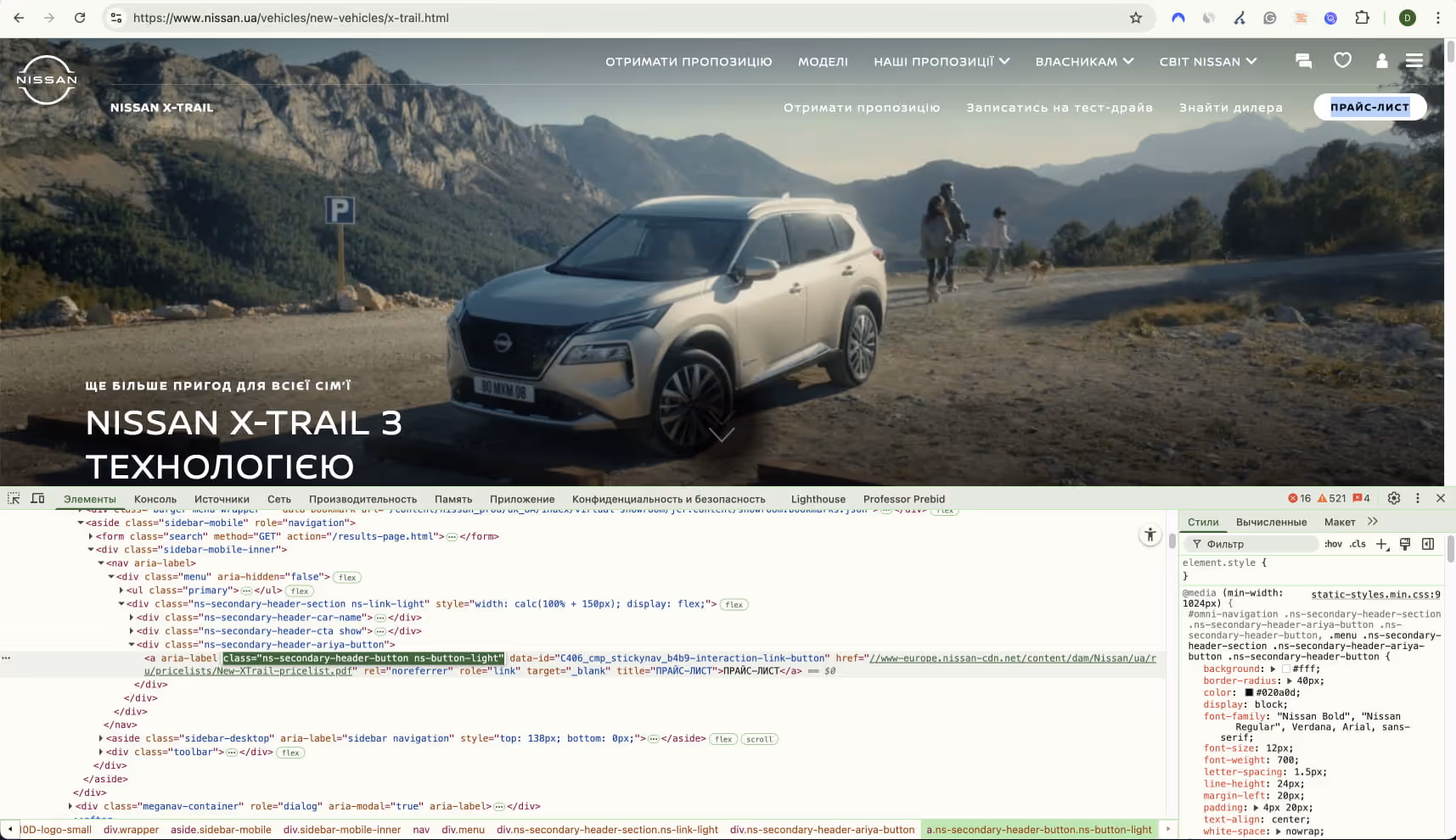Switch to Источники tab
Viewport: 1456px width, 840px height.
(x=222, y=499)
